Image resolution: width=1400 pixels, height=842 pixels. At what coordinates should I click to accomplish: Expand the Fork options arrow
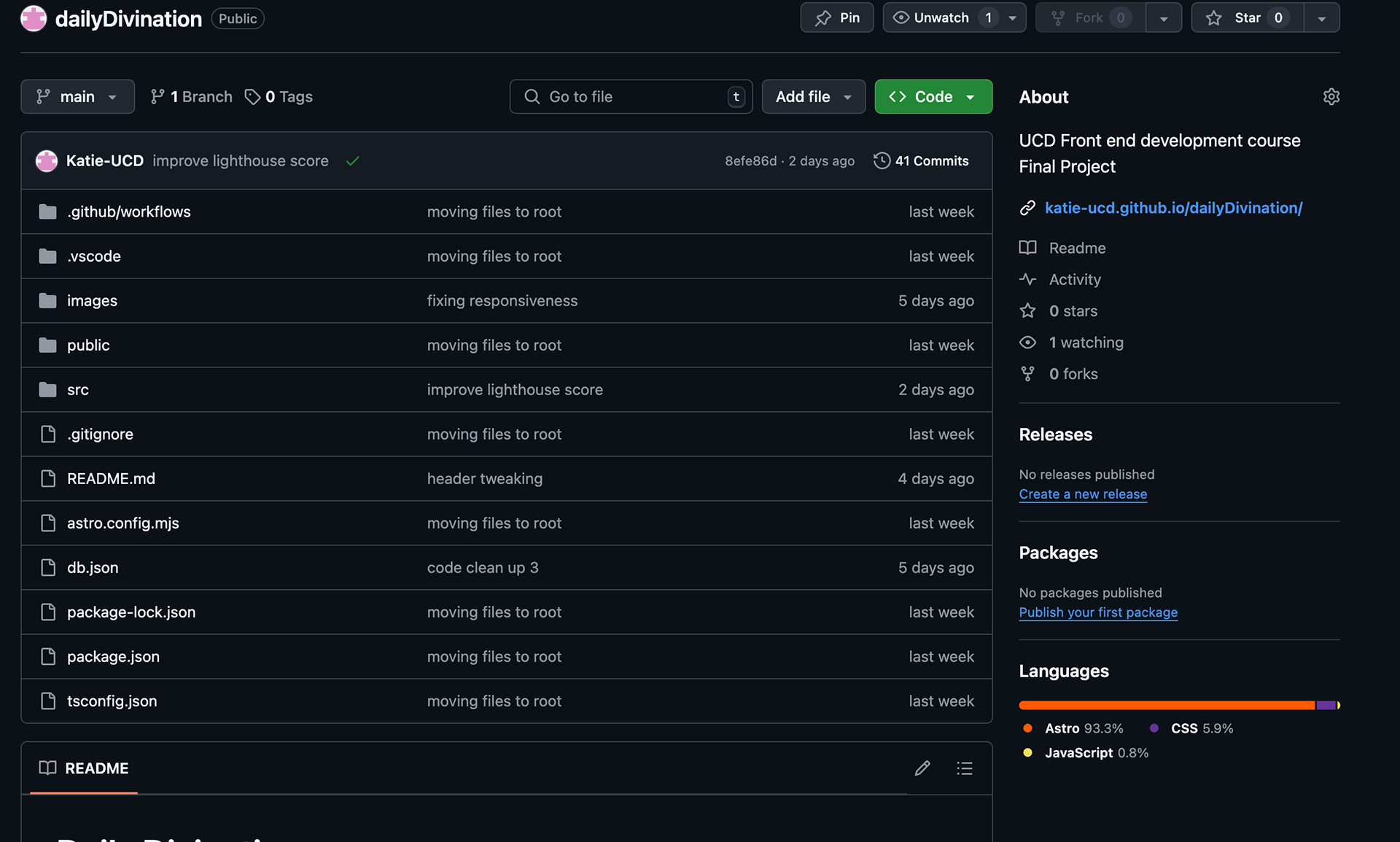point(1164,17)
